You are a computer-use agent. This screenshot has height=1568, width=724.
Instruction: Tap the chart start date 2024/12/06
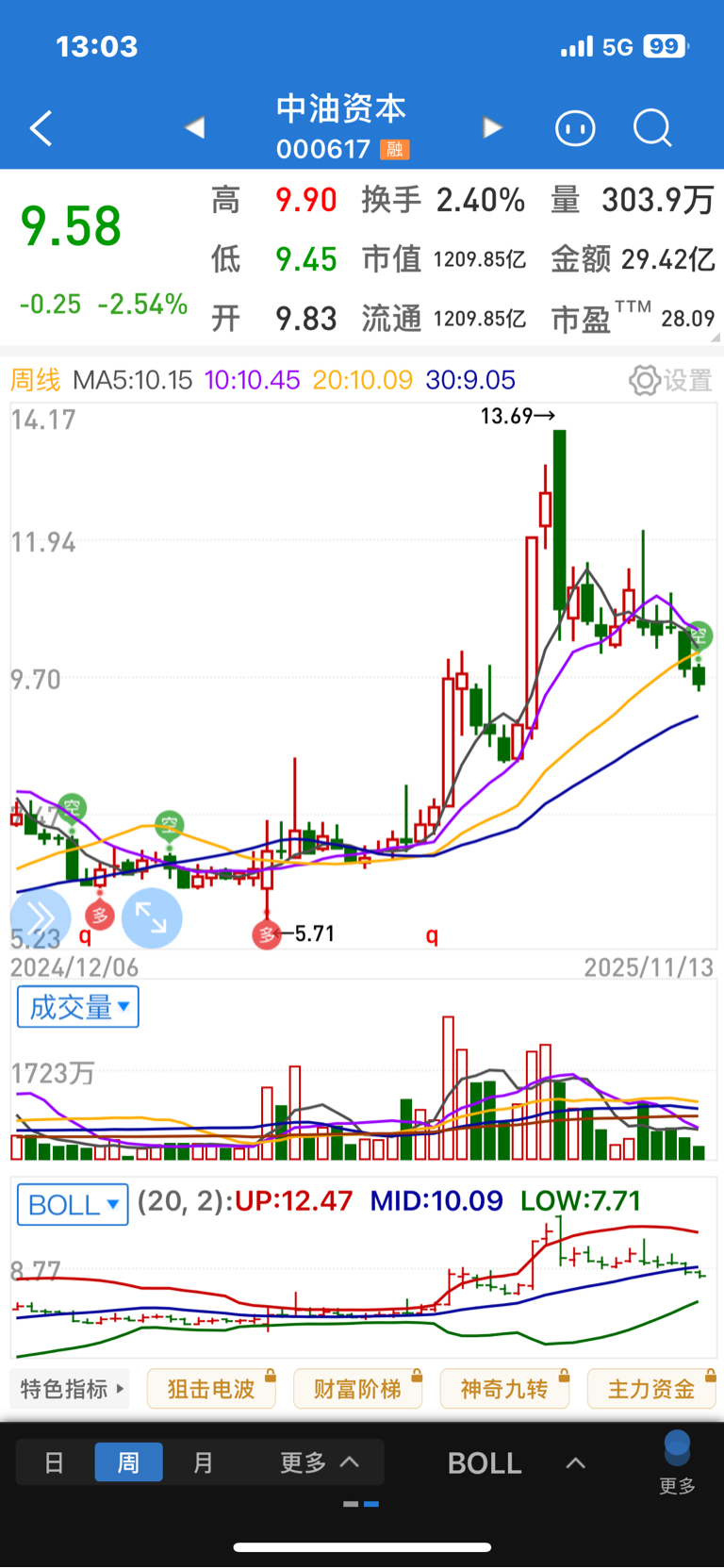click(x=74, y=967)
